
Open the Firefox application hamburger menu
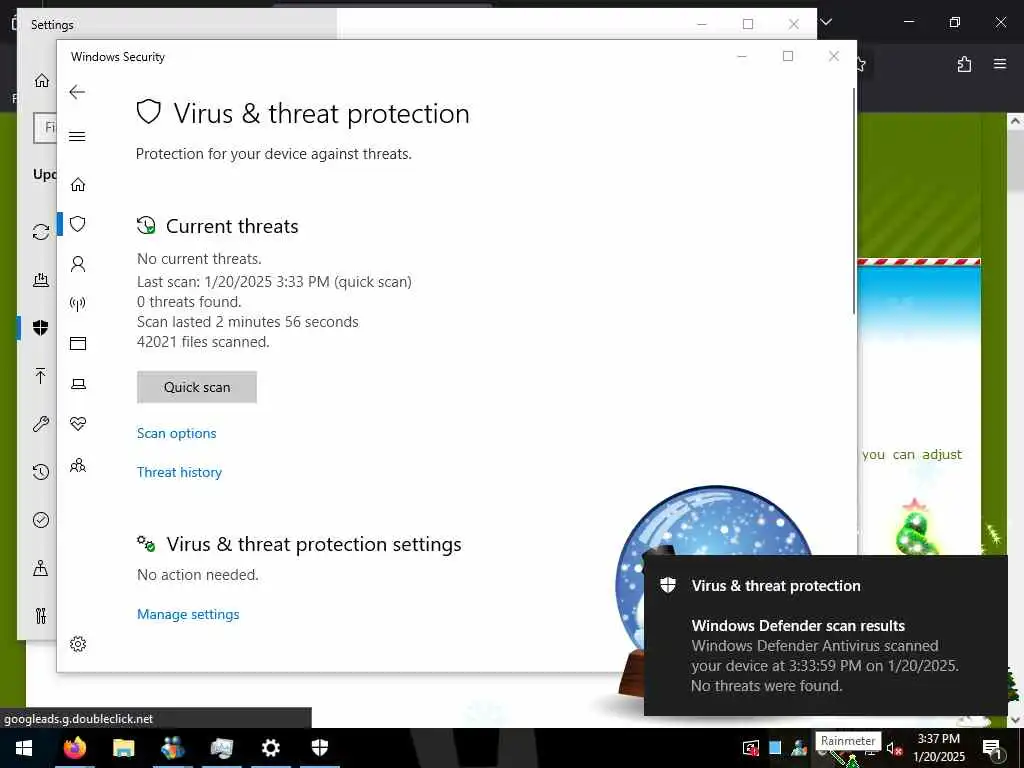coord(1000,64)
